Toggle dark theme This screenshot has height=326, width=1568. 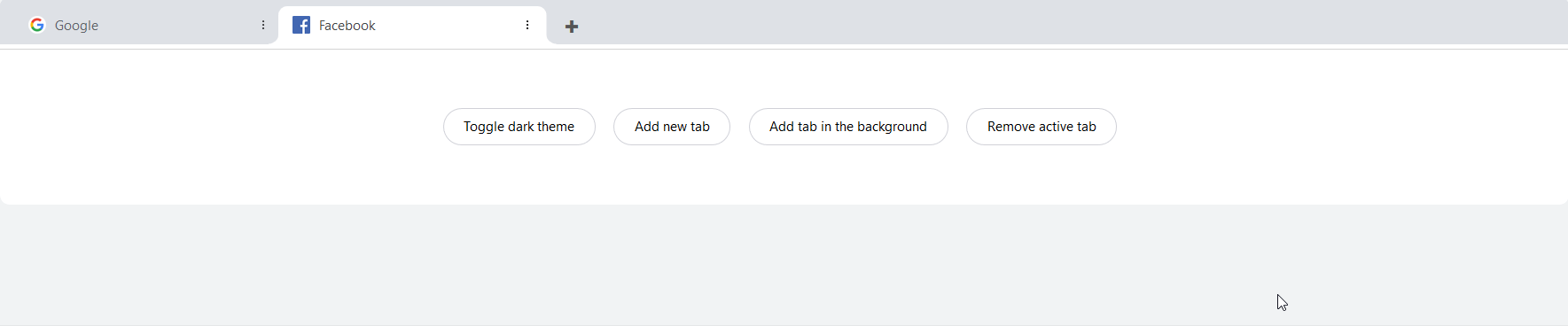(x=519, y=127)
